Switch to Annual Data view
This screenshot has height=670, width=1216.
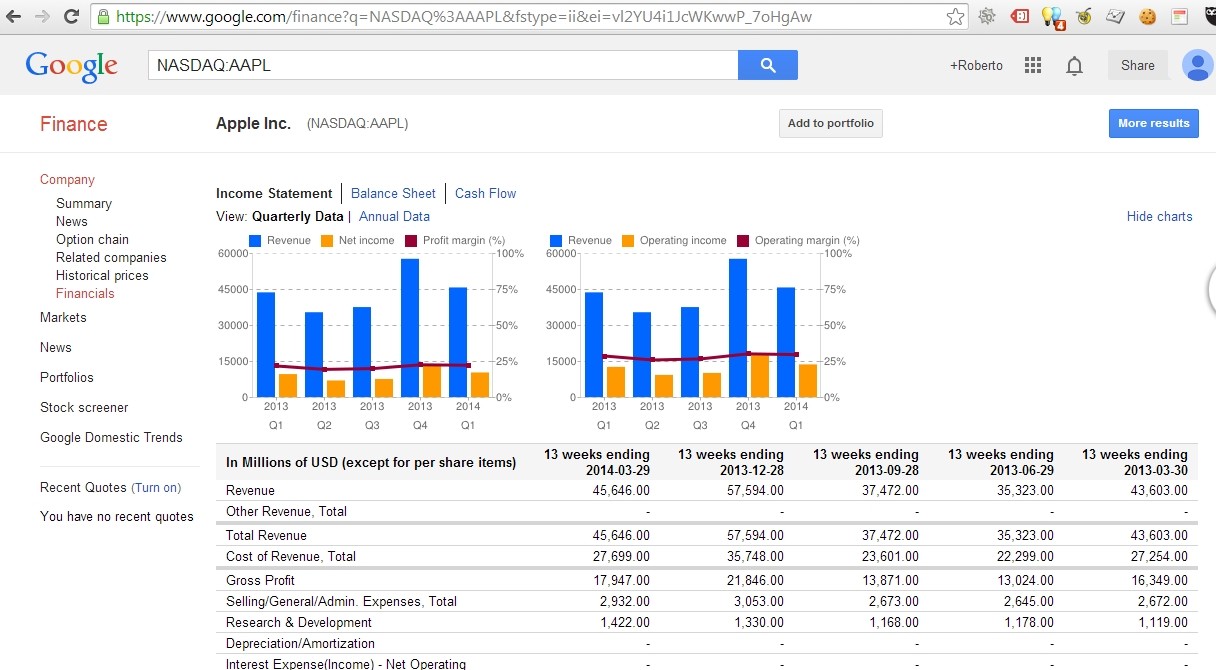click(x=394, y=217)
